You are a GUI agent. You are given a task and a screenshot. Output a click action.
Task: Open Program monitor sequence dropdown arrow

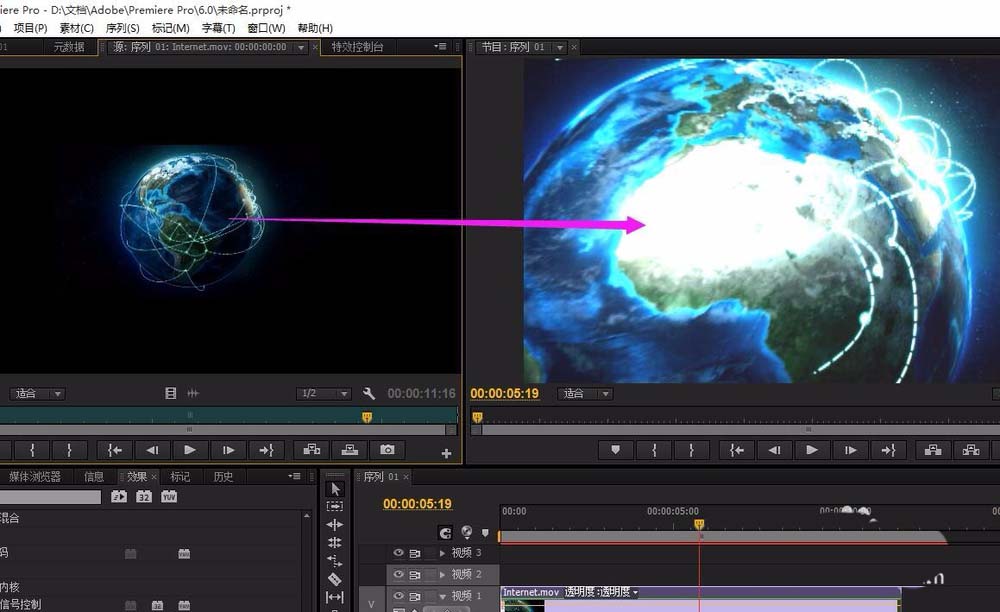tap(559, 48)
